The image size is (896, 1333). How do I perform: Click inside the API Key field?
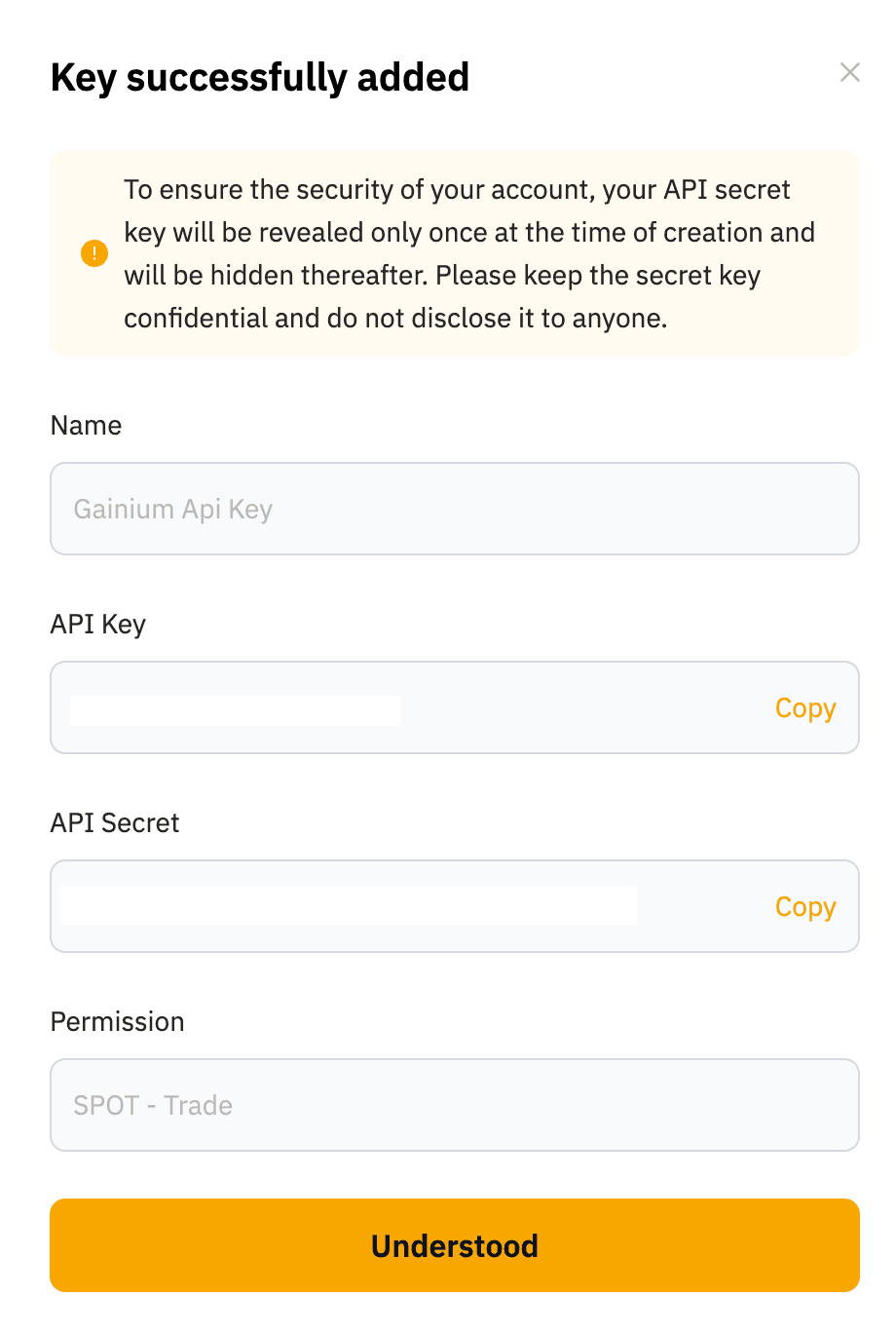coord(584,708)
